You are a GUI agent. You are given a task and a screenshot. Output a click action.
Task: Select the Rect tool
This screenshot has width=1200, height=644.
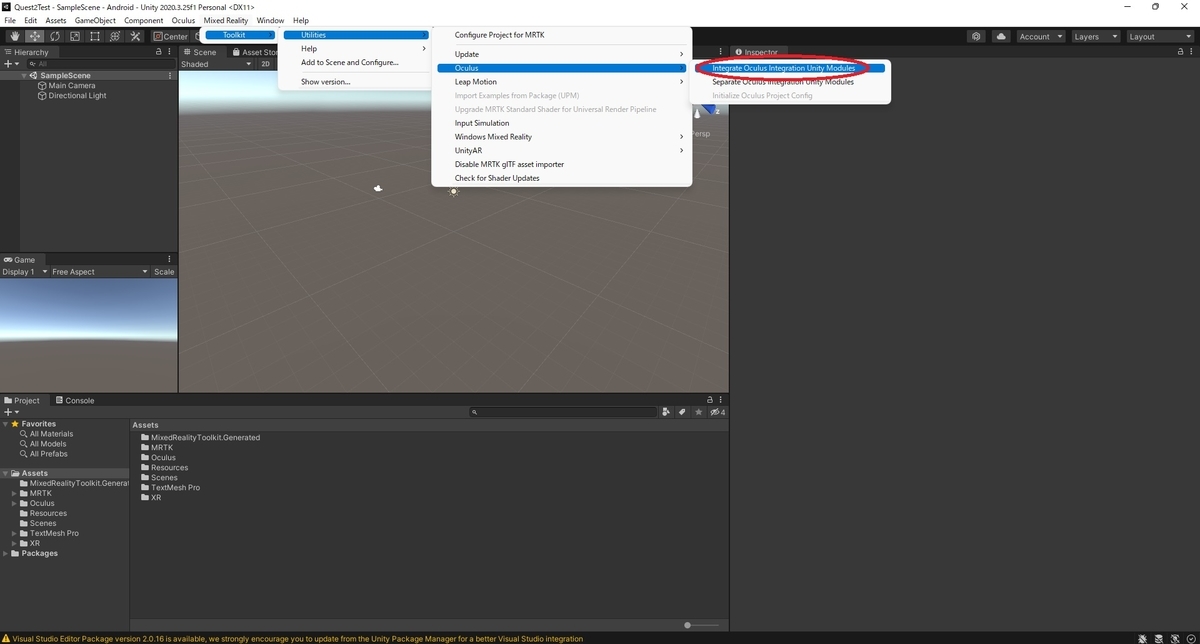click(94, 36)
